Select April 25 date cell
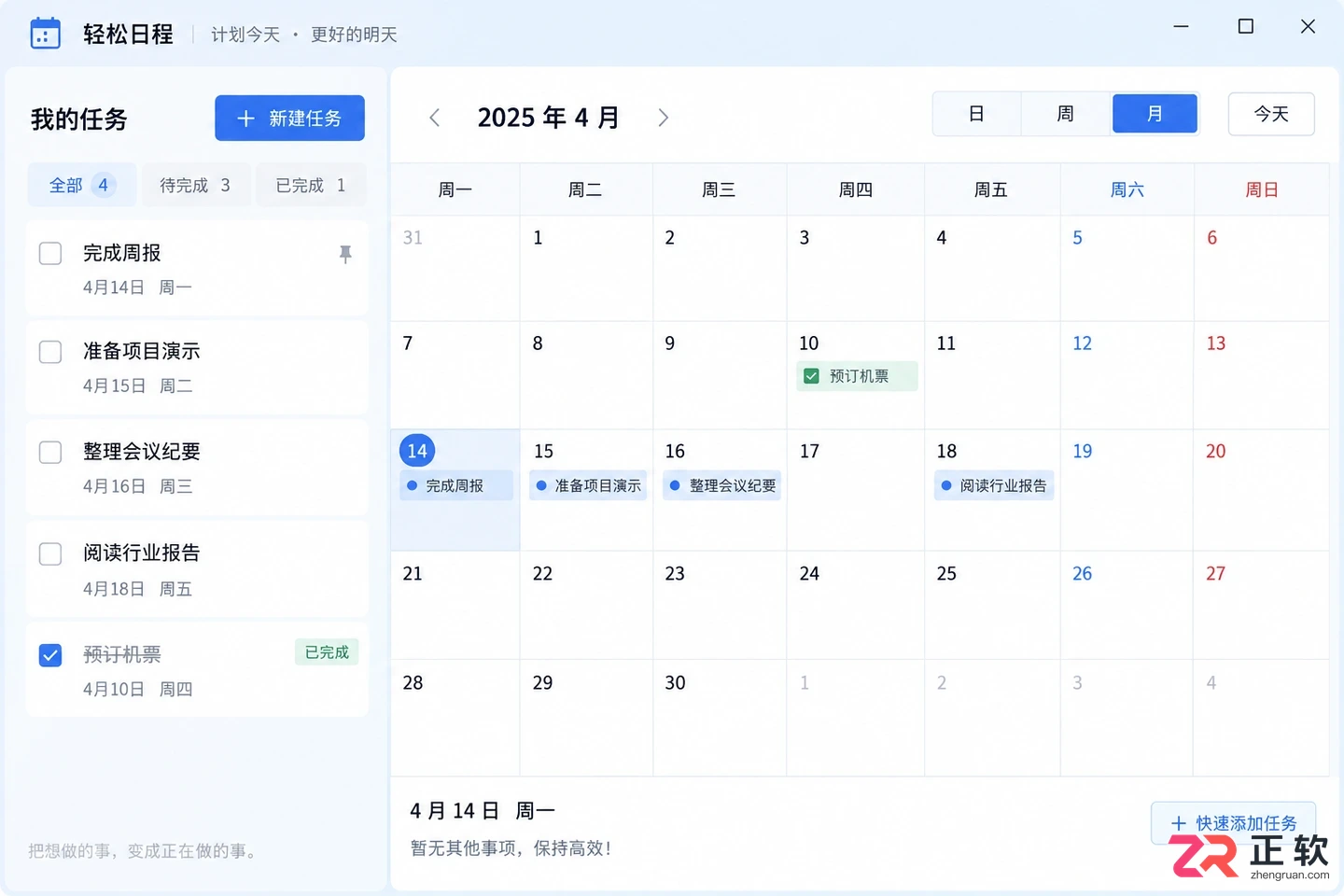Screen dimensions: 1344x896 pyautogui.click(x=992, y=605)
